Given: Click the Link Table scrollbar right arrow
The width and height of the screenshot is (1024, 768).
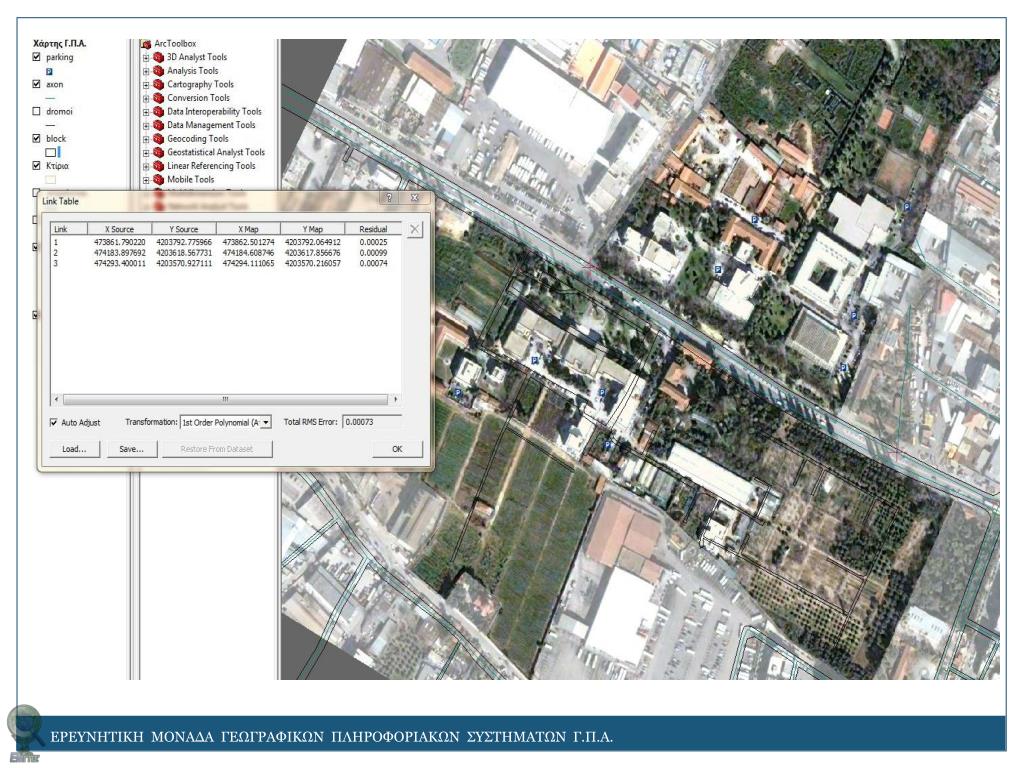Looking at the screenshot, I should click(394, 399).
